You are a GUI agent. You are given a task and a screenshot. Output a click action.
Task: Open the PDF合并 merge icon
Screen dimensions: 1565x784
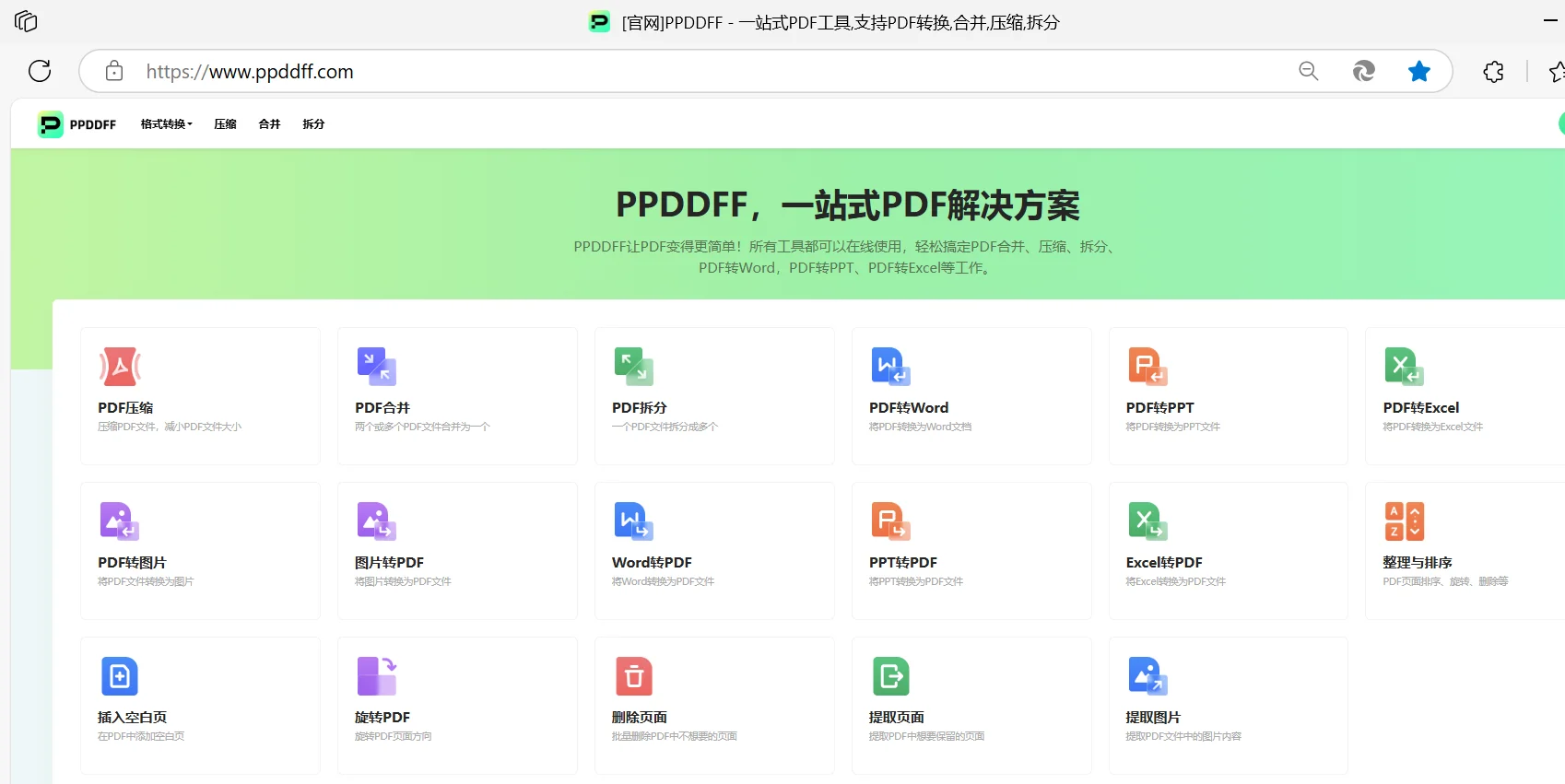pyautogui.click(x=376, y=367)
